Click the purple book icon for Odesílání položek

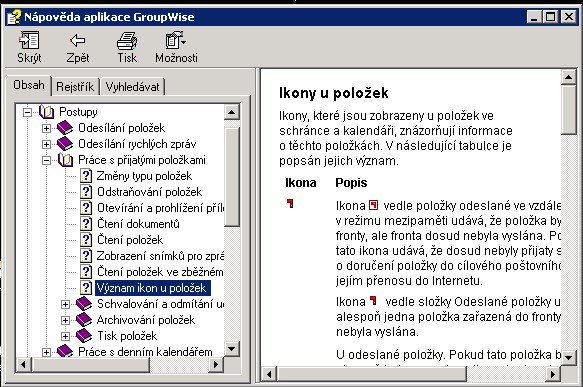(x=65, y=128)
